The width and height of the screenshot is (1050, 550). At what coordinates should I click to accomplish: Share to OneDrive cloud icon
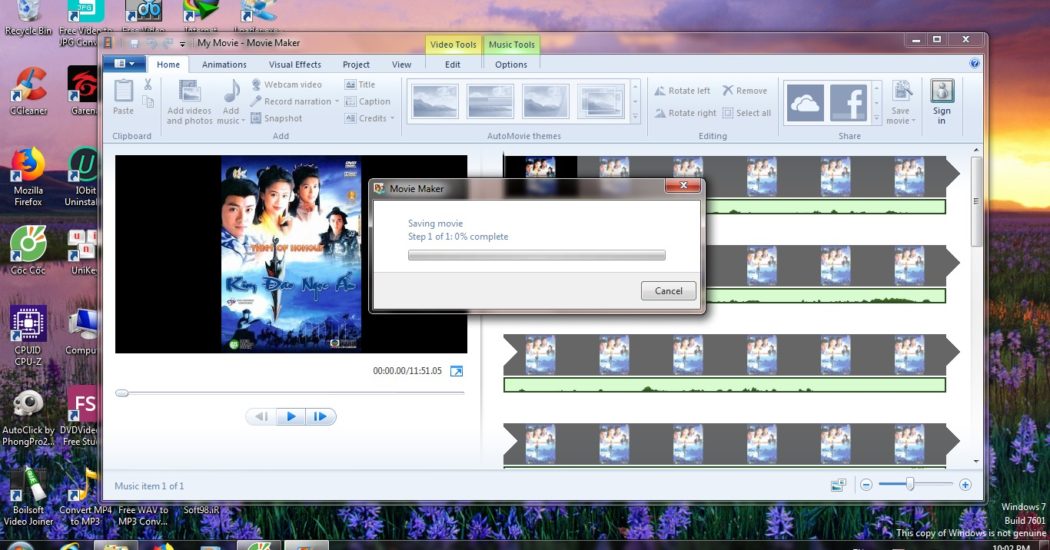click(805, 102)
